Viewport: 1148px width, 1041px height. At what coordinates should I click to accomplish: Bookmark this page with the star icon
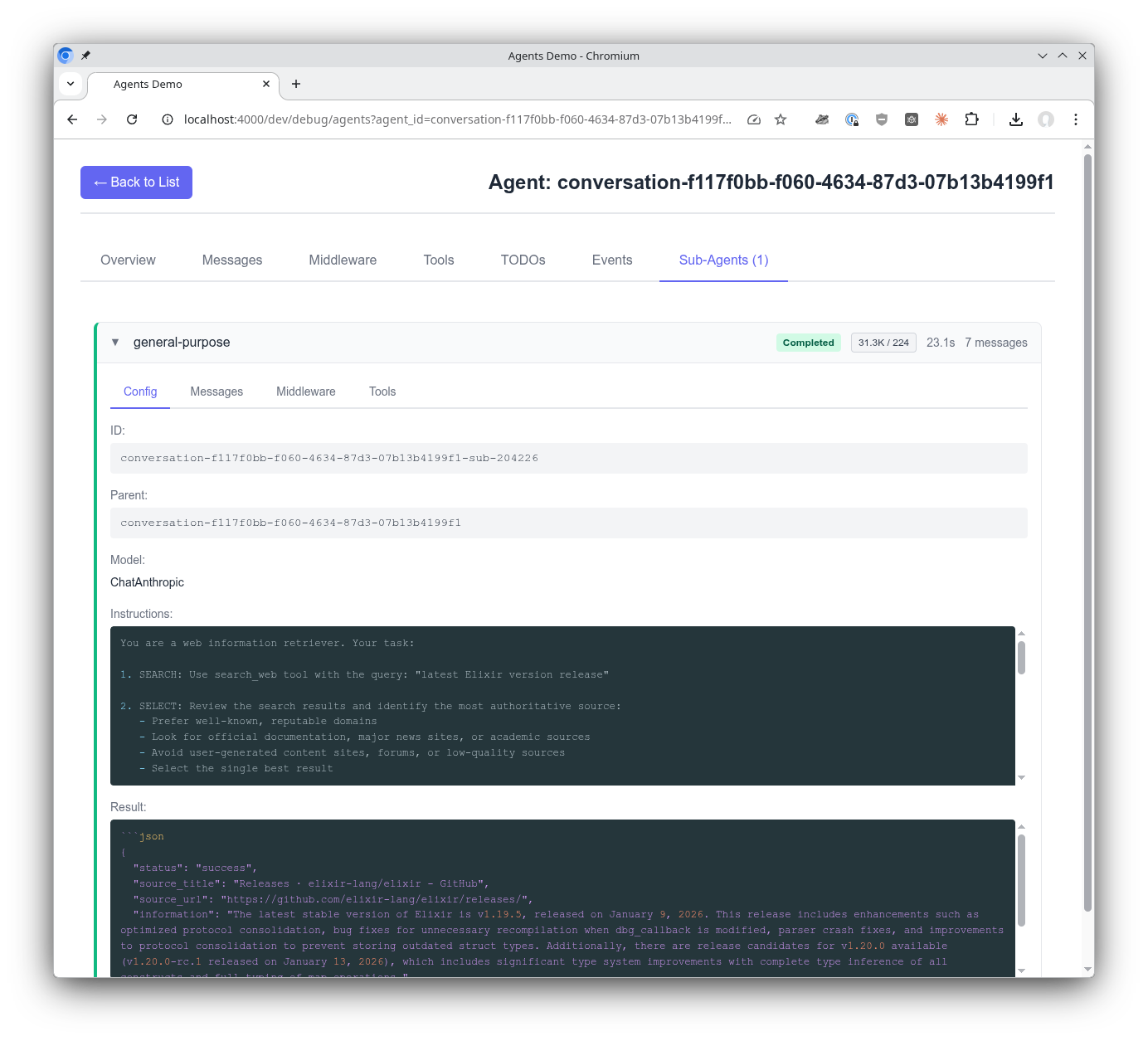[x=781, y=119]
